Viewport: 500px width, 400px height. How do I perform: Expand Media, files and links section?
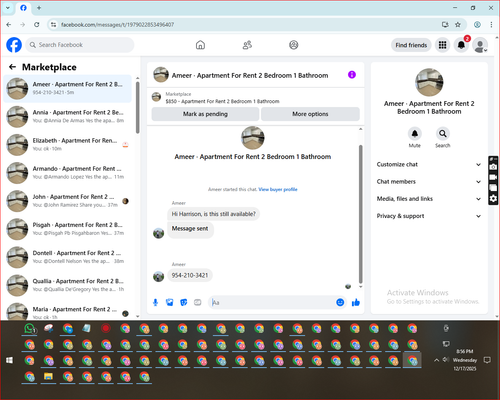pos(429,199)
